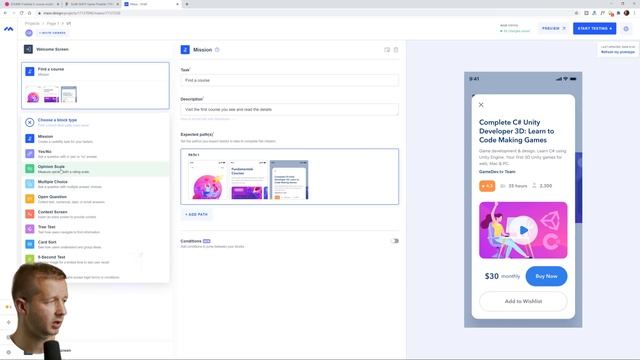Click the Start Testing button
The height and width of the screenshot is (360, 640).
tap(595, 29)
